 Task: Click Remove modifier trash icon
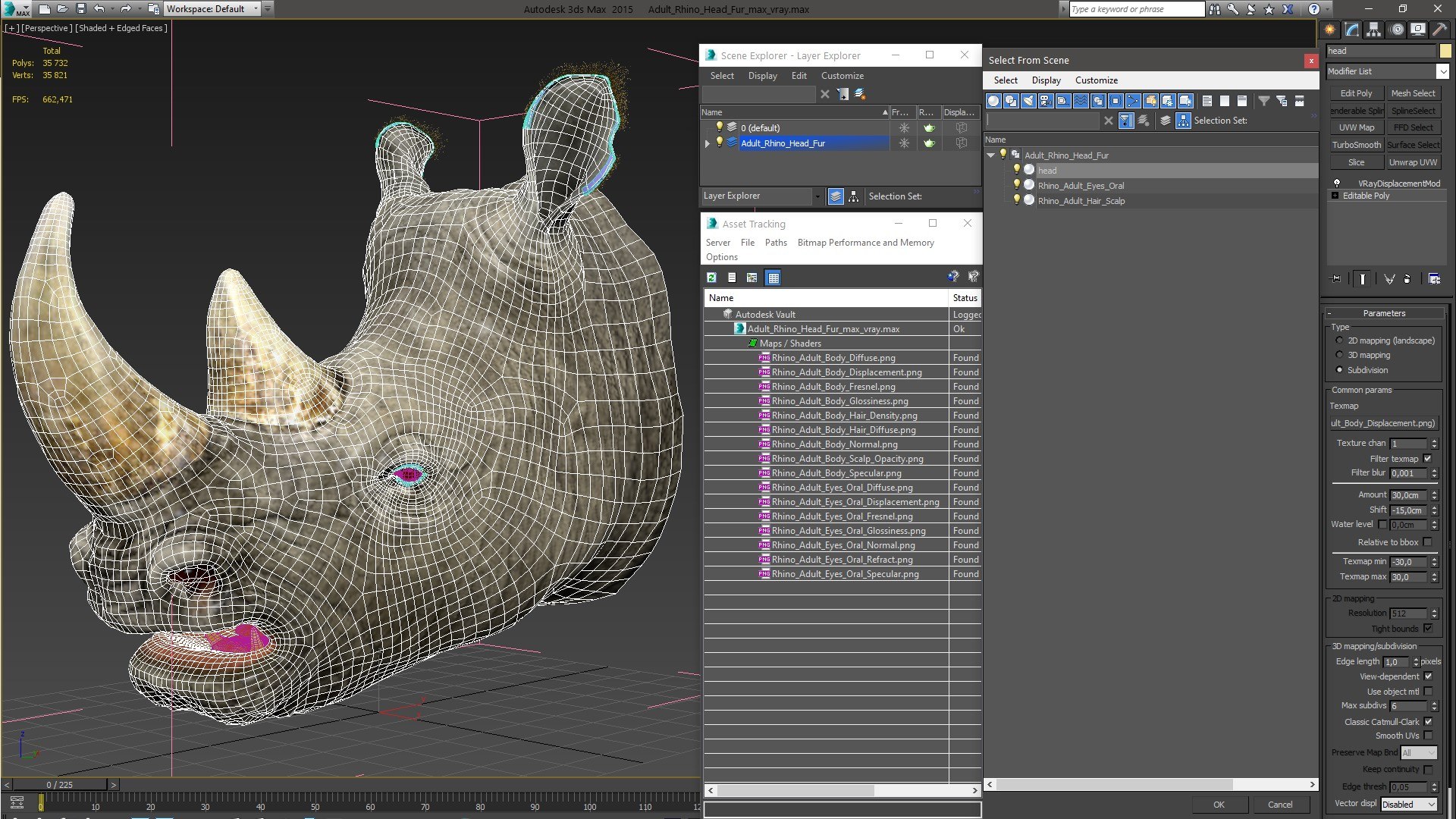click(x=1407, y=278)
